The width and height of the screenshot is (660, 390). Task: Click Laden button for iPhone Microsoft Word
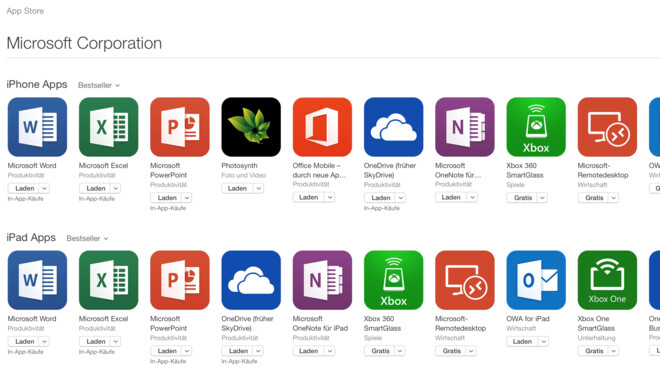tap(24, 188)
